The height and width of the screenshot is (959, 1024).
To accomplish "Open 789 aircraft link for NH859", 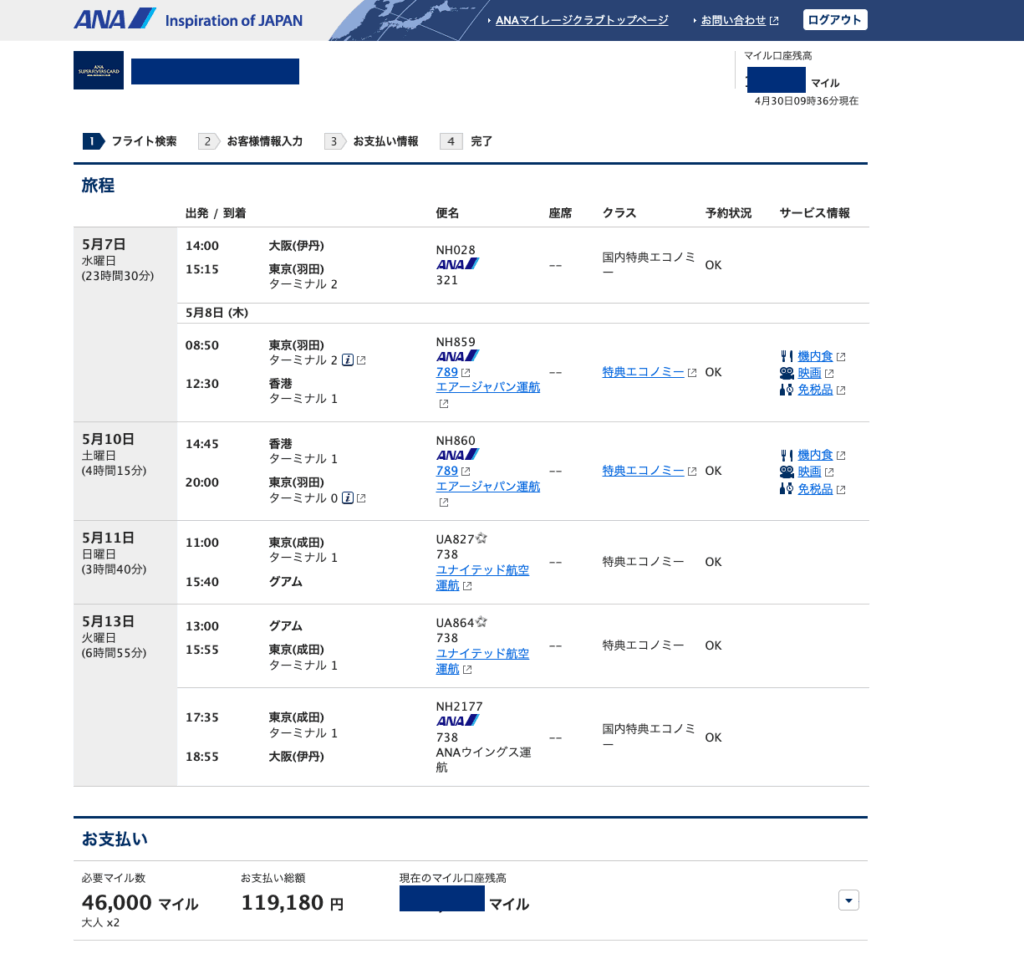I will tap(447, 372).
